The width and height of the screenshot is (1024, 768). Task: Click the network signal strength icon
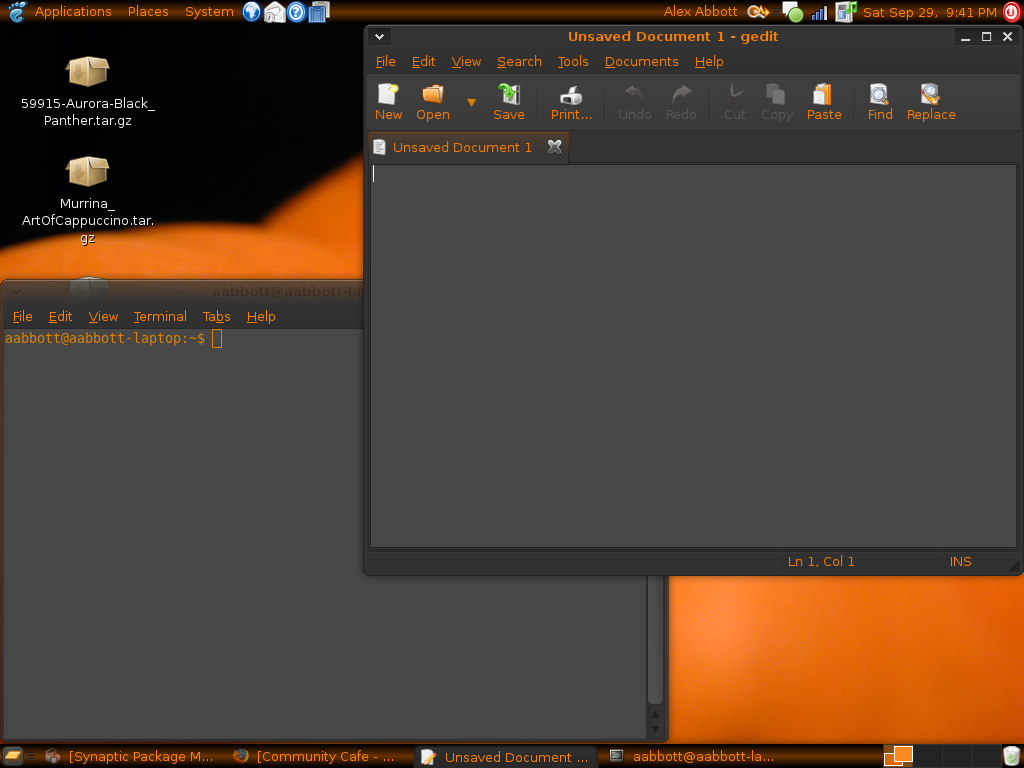[x=819, y=12]
